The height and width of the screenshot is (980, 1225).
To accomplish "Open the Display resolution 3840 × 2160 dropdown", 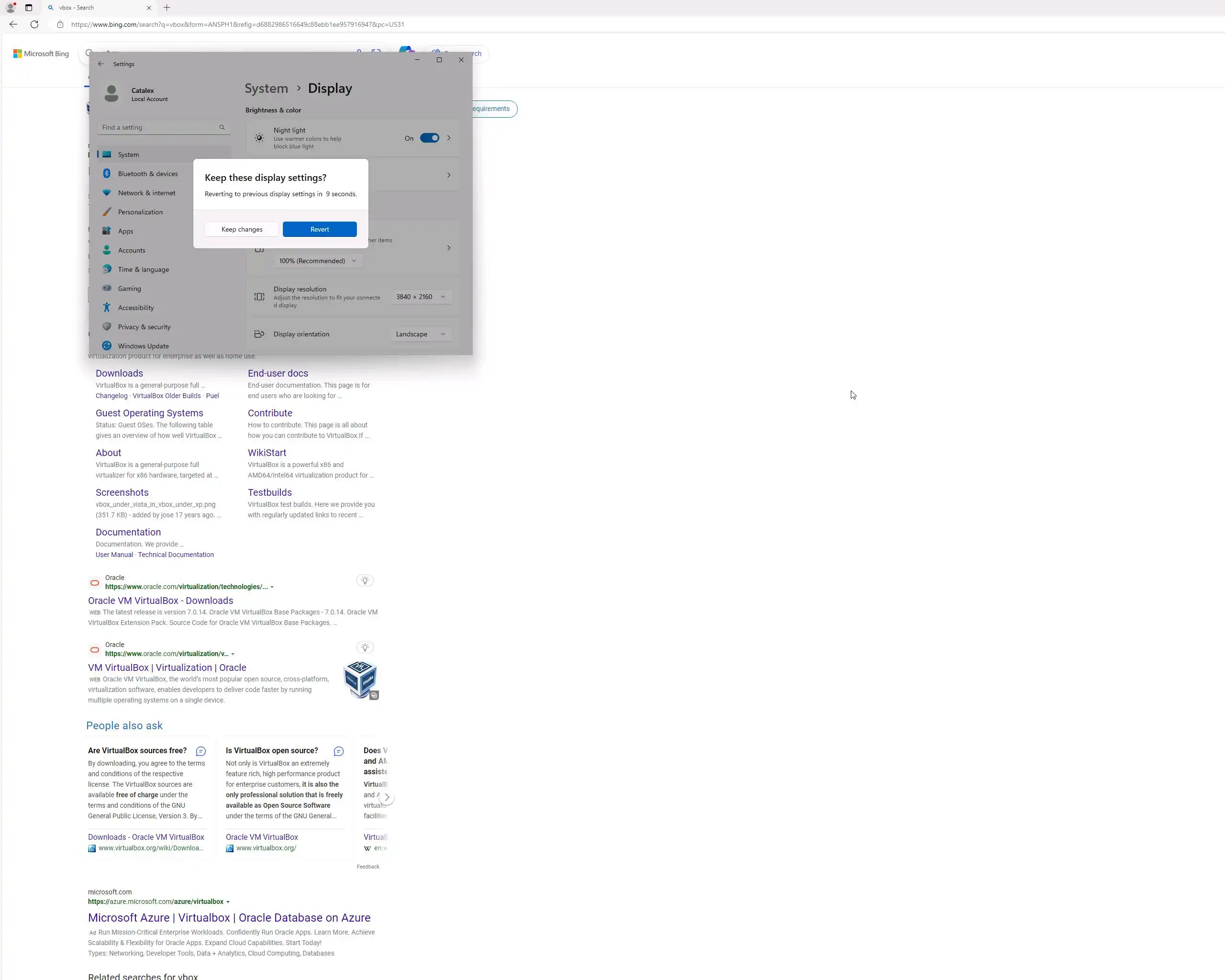I will click(x=421, y=297).
